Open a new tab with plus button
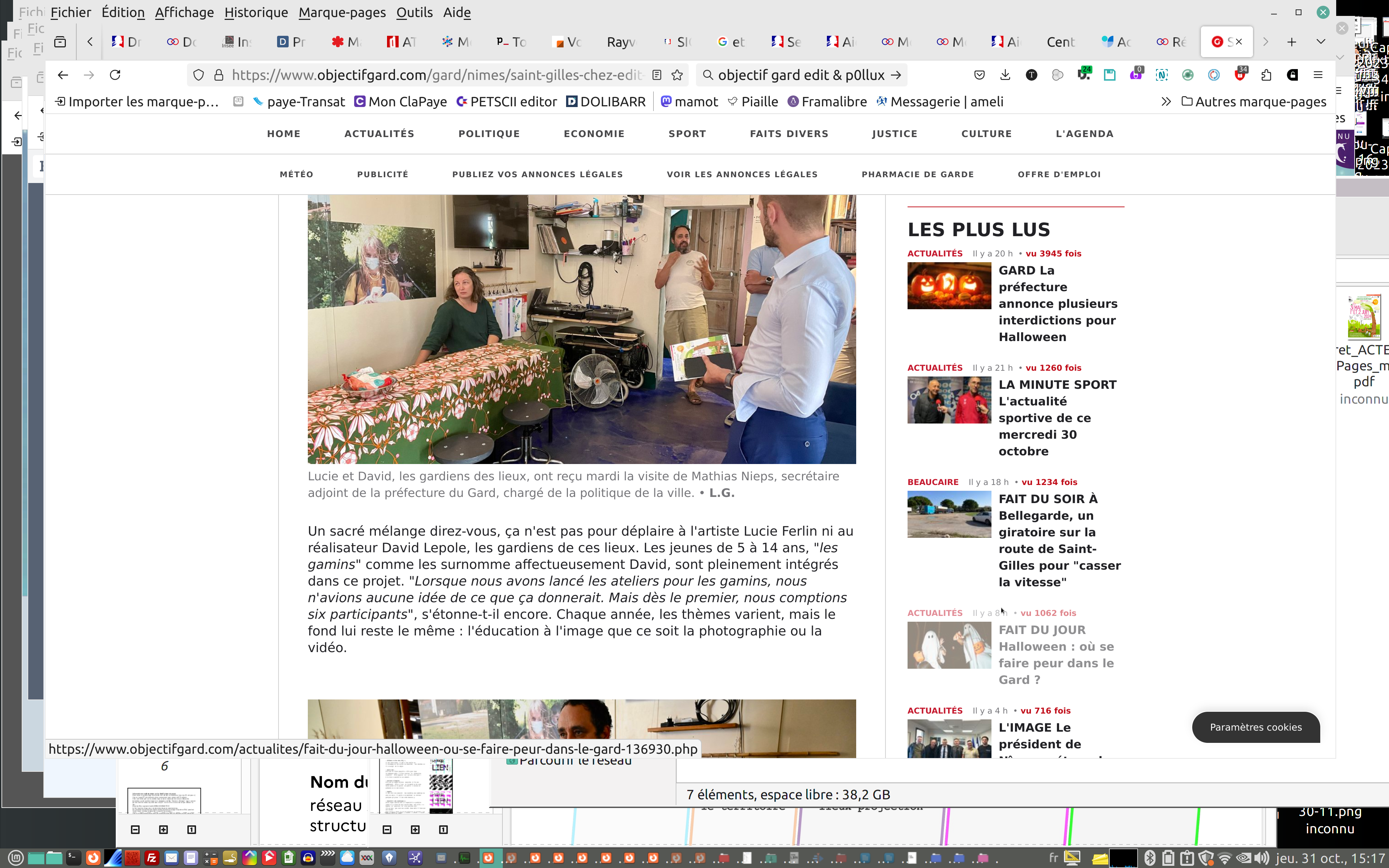The width and height of the screenshot is (1389, 868). 1291,42
